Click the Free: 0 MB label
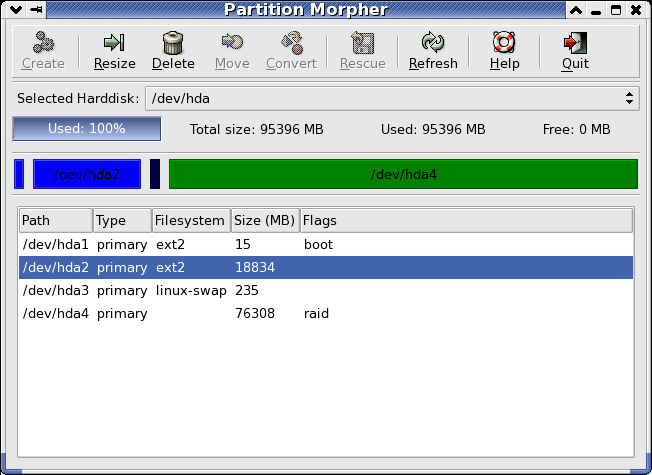The width and height of the screenshot is (652, 475). point(576,129)
